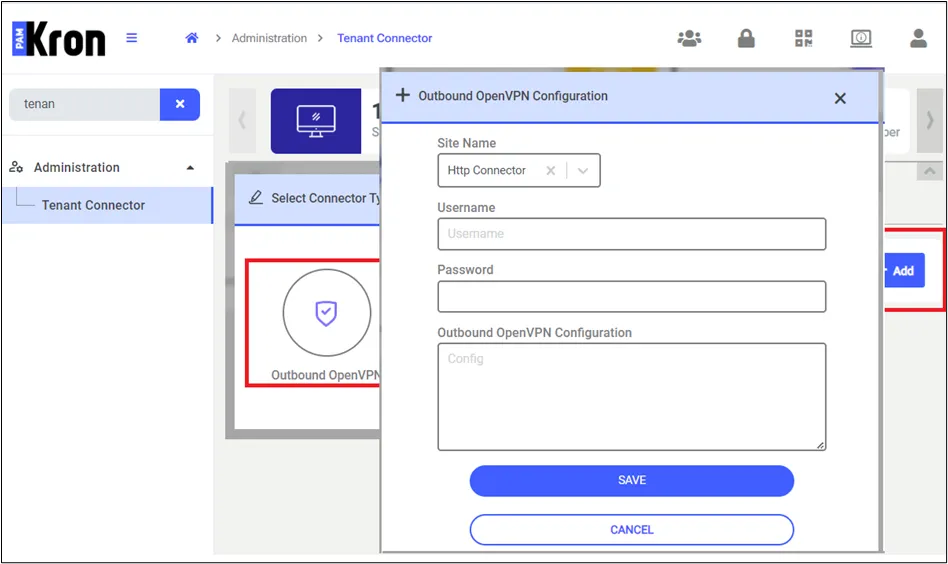The height and width of the screenshot is (564, 948).
Task: Open Administration breadcrumb link
Action: [x=269, y=38]
